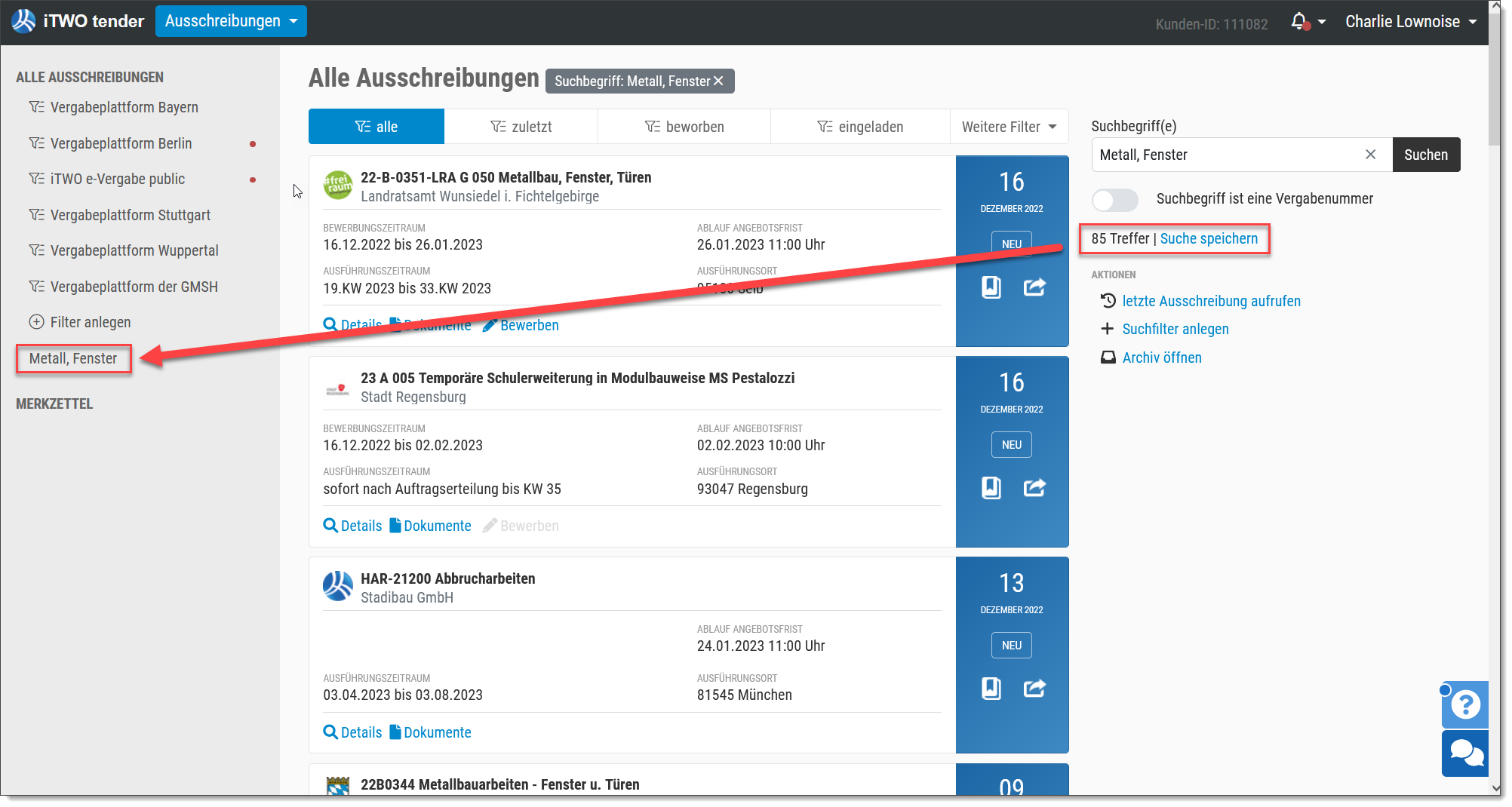Image resolution: width=1512 pixels, height=807 pixels.
Task: Switch to the beworben tab
Action: click(684, 127)
